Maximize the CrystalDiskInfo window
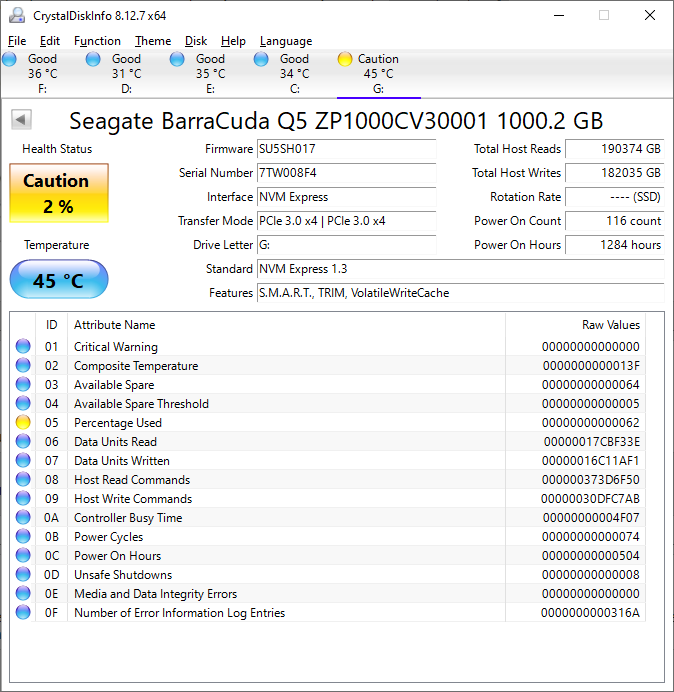Image resolution: width=674 pixels, height=692 pixels. point(604,15)
